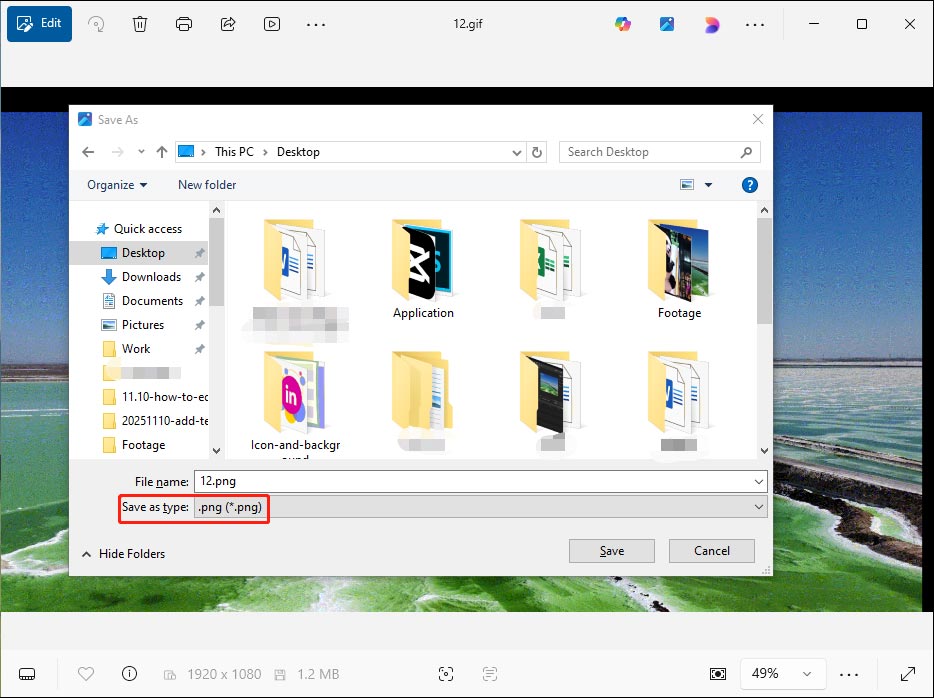
Task: Click inside the Search Desktop field
Action: 650,151
